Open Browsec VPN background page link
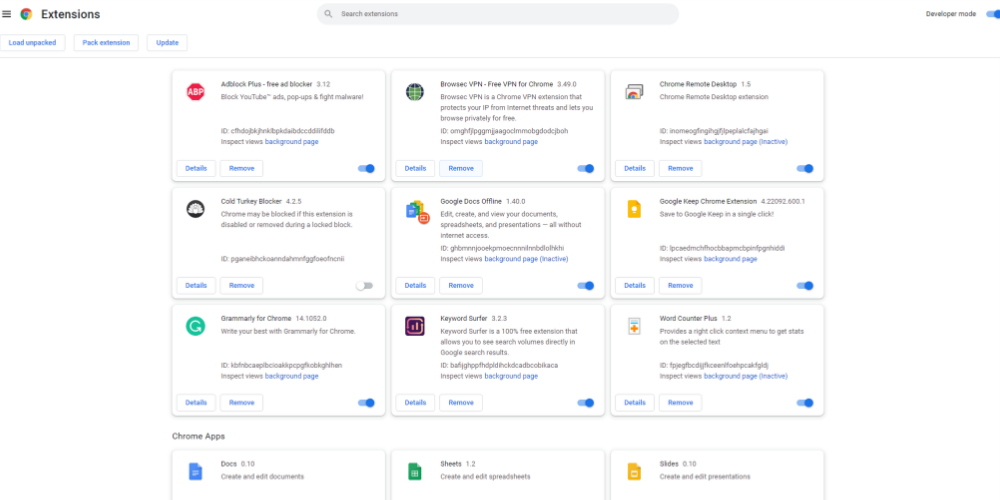Viewport: 1000px width, 500px height. 511,142
